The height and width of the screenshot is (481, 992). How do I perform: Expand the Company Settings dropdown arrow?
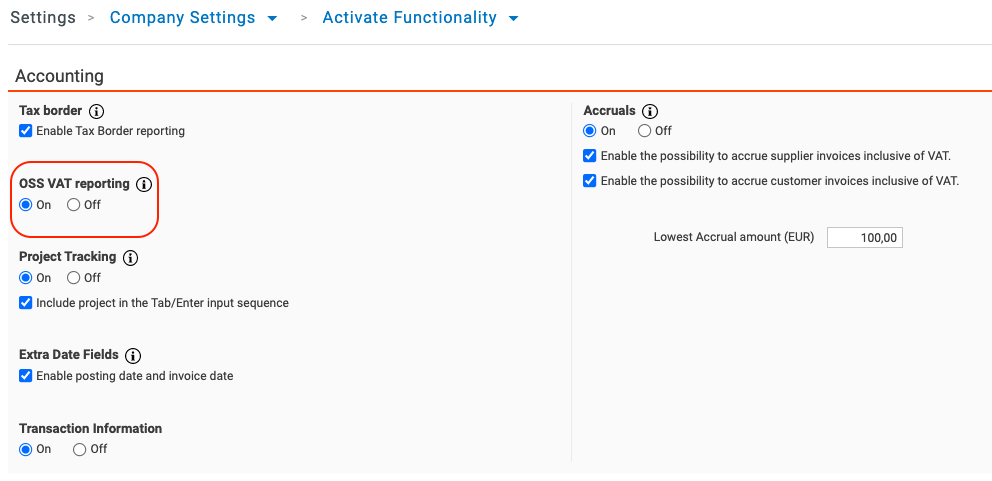pos(273,19)
